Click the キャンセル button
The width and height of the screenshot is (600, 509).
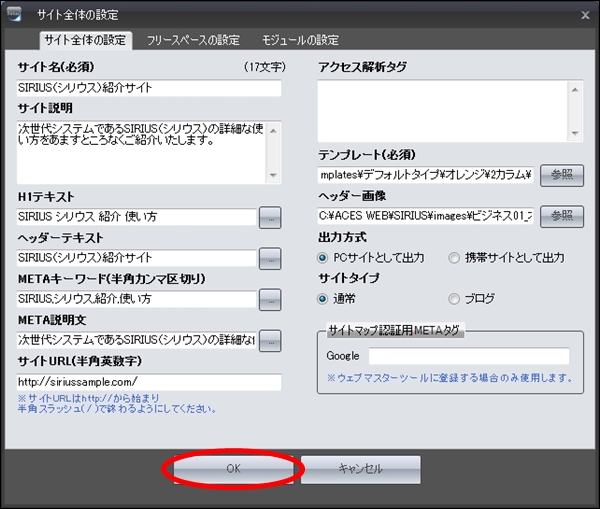coord(360,469)
